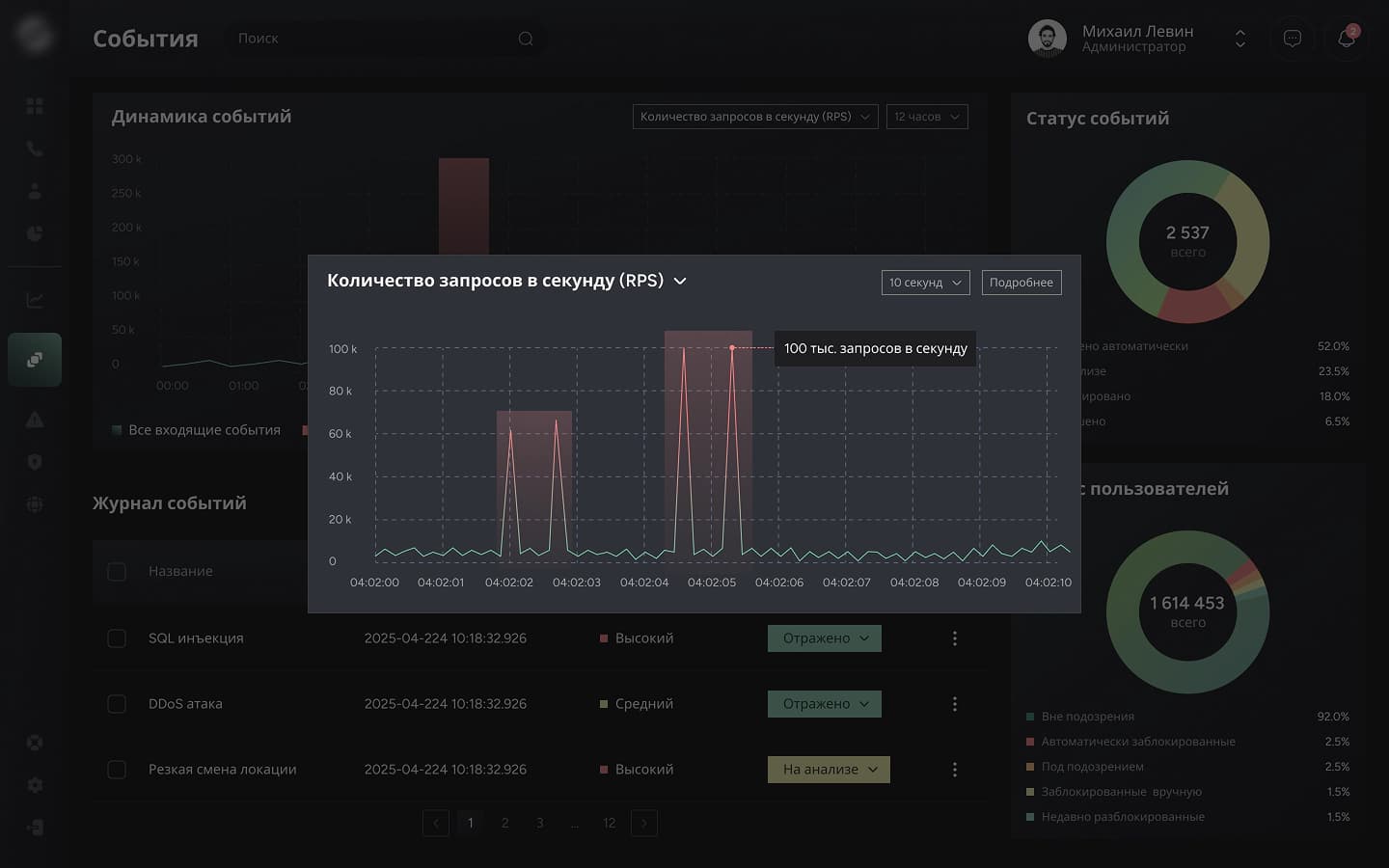This screenshot has height=868, width=1389.
Task: Click the logout icon in sidebar
Action: (x=35, y=827)
